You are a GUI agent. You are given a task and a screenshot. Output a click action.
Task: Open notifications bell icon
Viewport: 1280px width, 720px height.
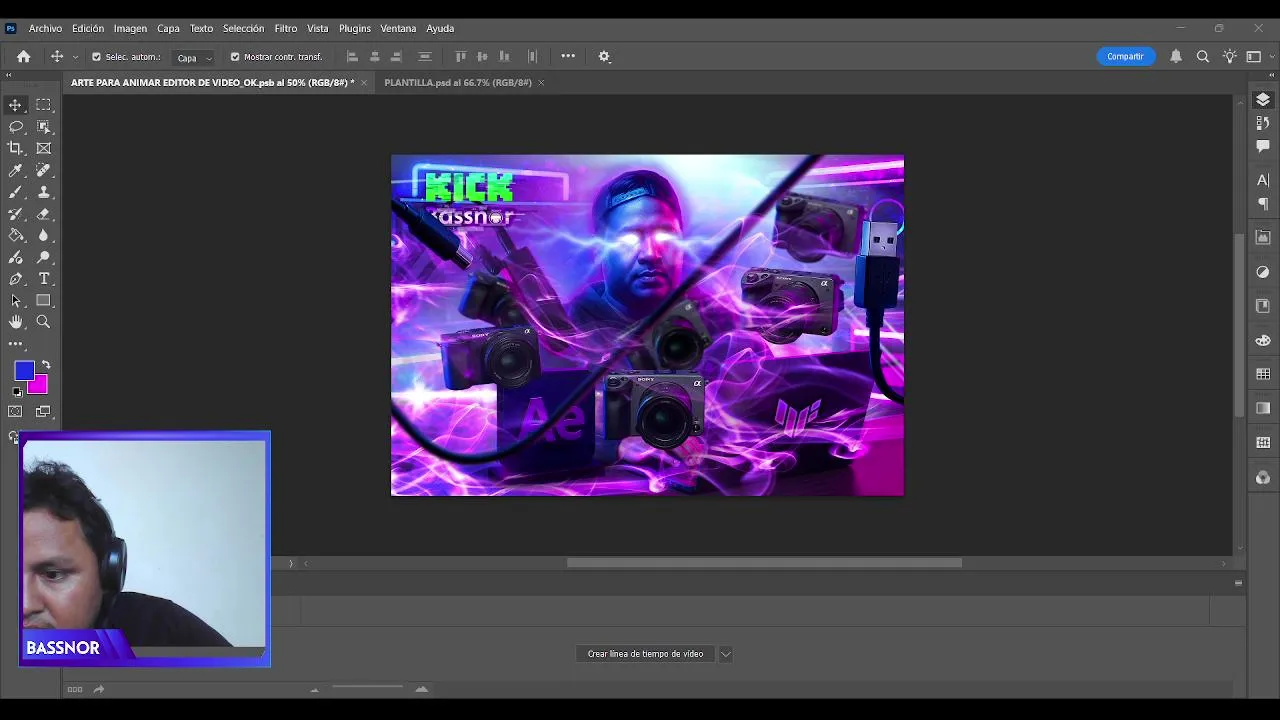click(x=1176, y=57)
